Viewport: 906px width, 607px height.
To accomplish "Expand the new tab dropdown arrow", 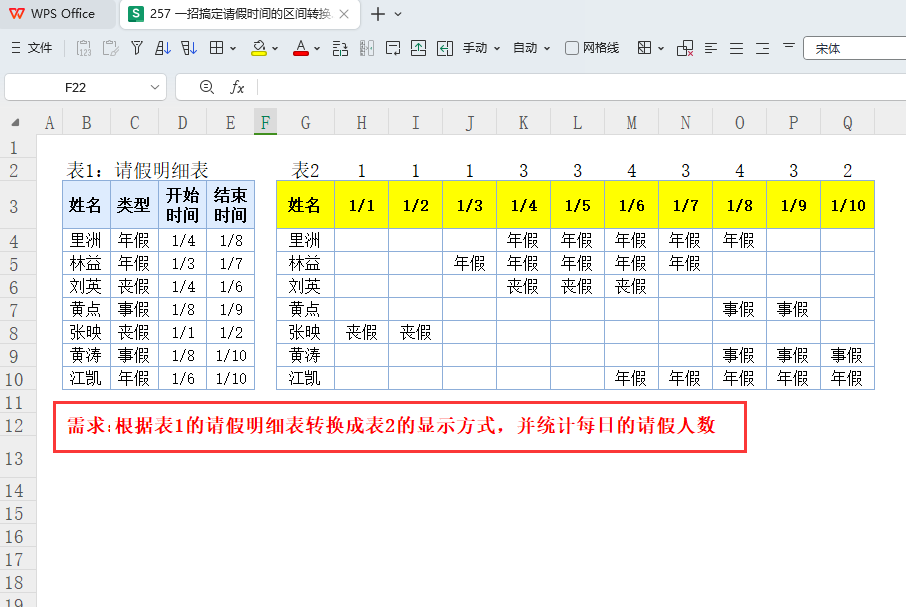I will coord(398,14).
